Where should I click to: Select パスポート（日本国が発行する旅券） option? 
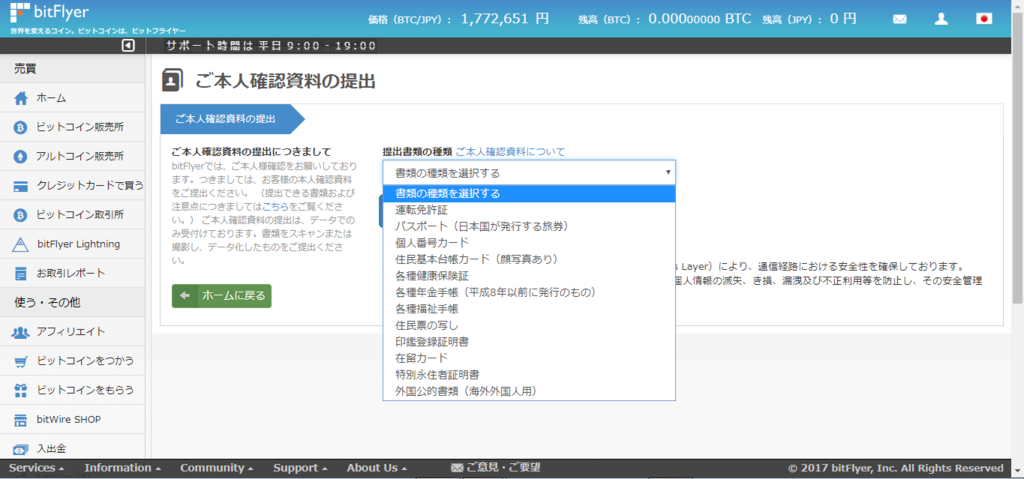pos(529,226)
